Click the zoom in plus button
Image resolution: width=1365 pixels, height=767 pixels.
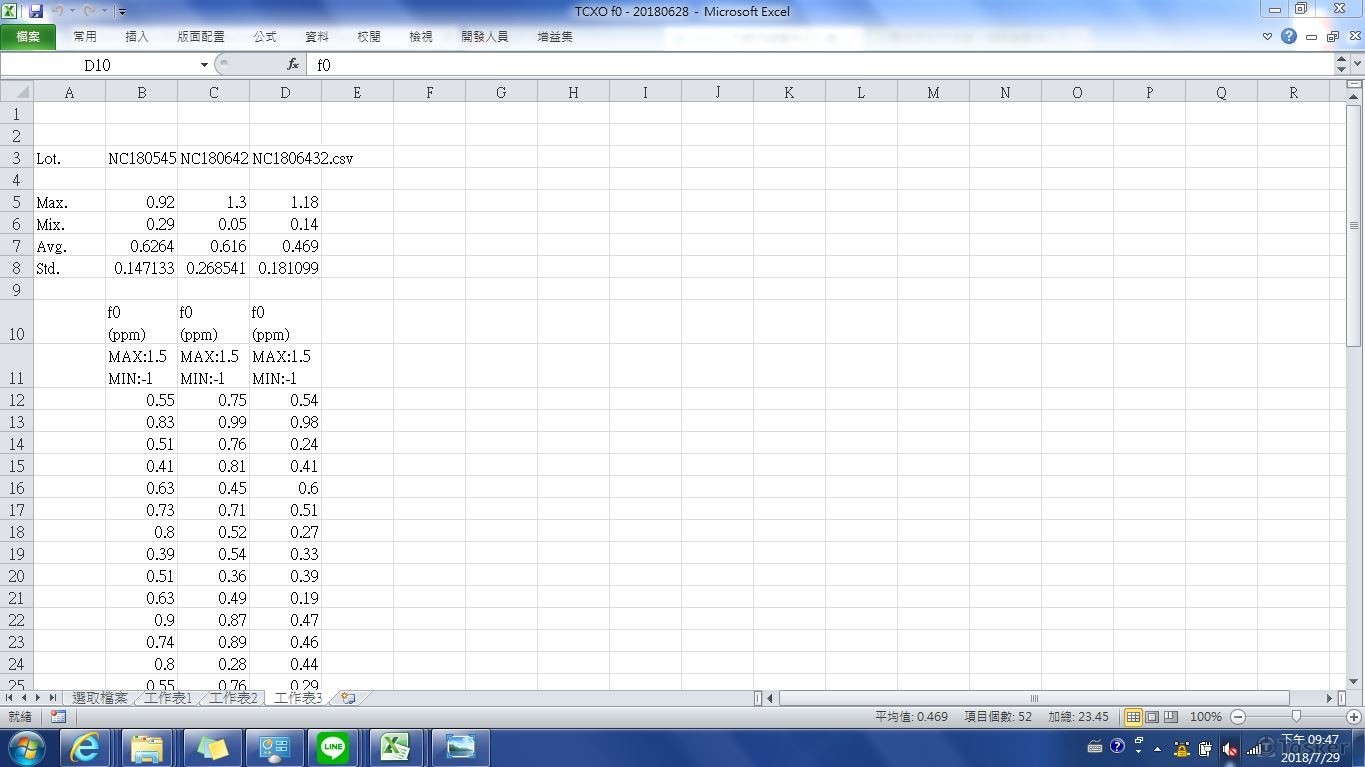(1354, 717)
